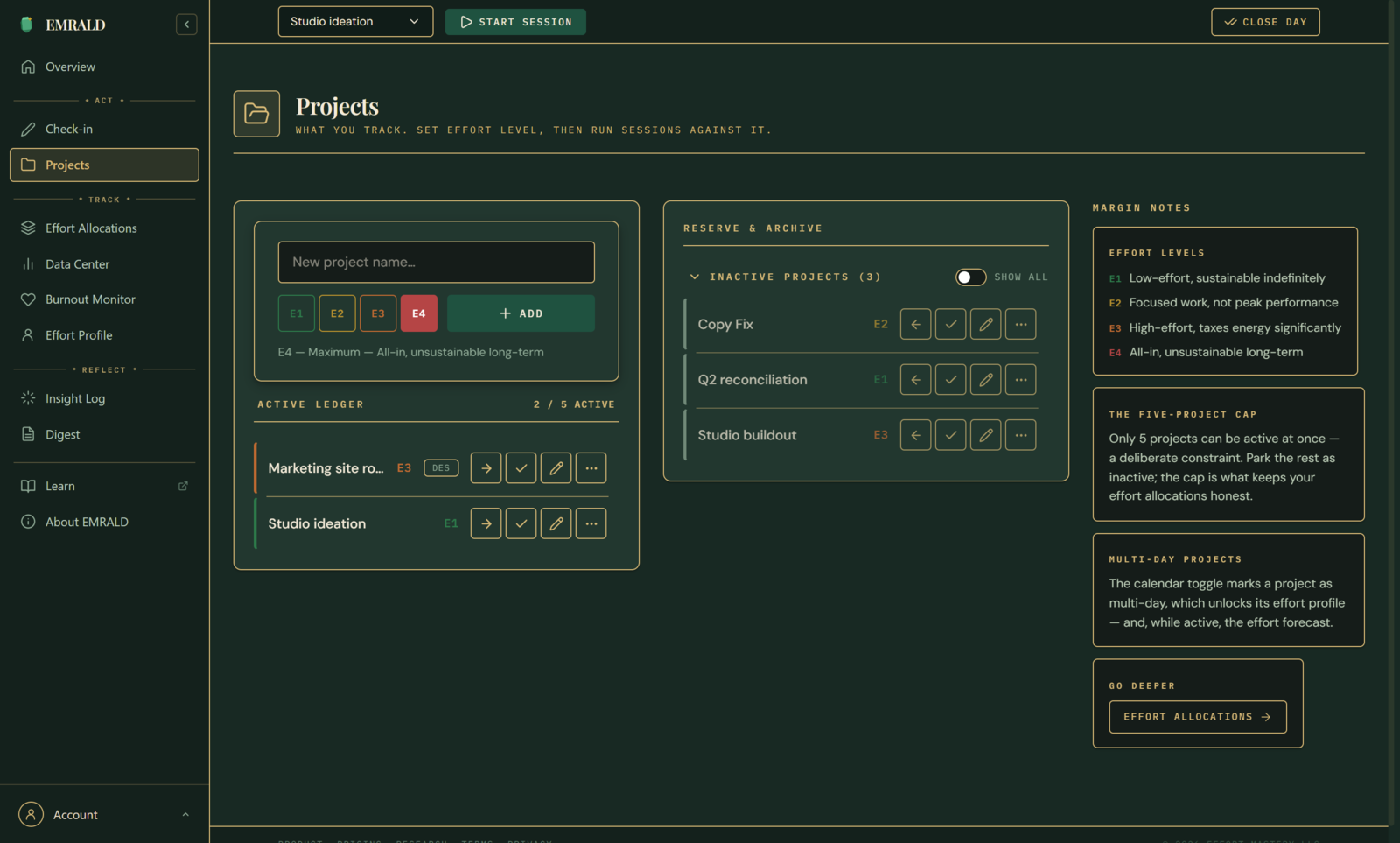Click the Q2 reconciliation project name
1400x843 pixels.
tap(752, 380)
